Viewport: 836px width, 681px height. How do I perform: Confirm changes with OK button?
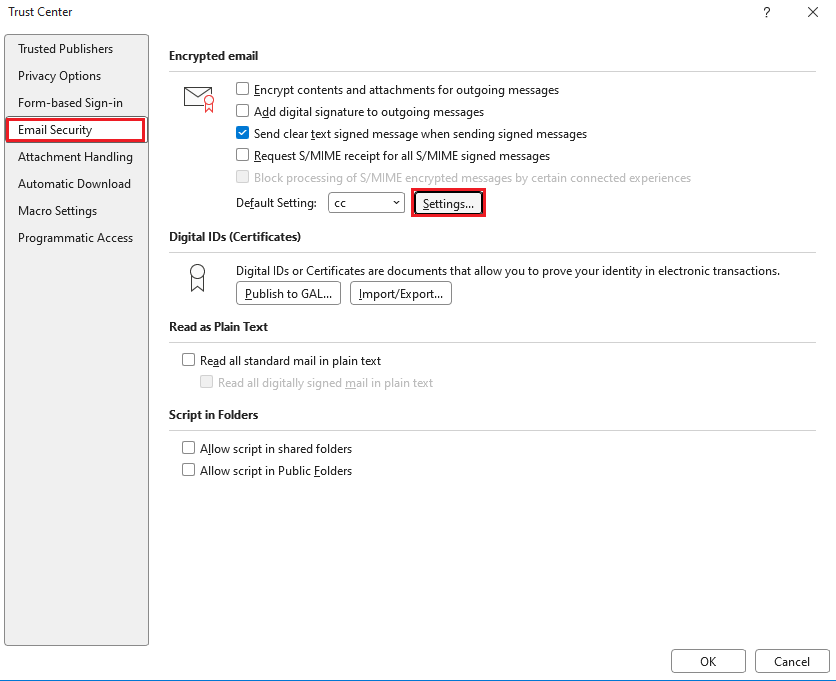click(708, 661)
